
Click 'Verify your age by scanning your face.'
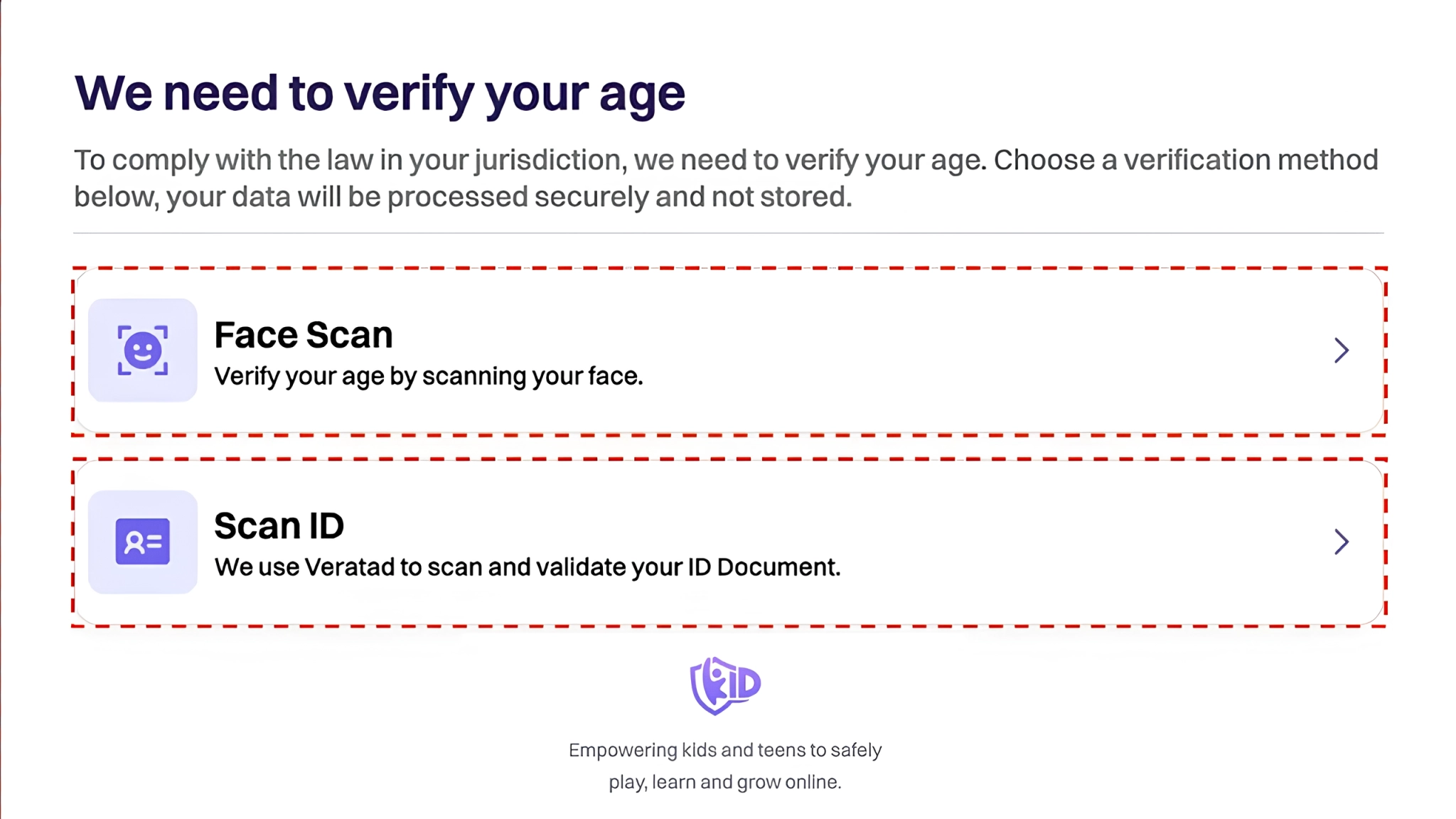(429, 376)
